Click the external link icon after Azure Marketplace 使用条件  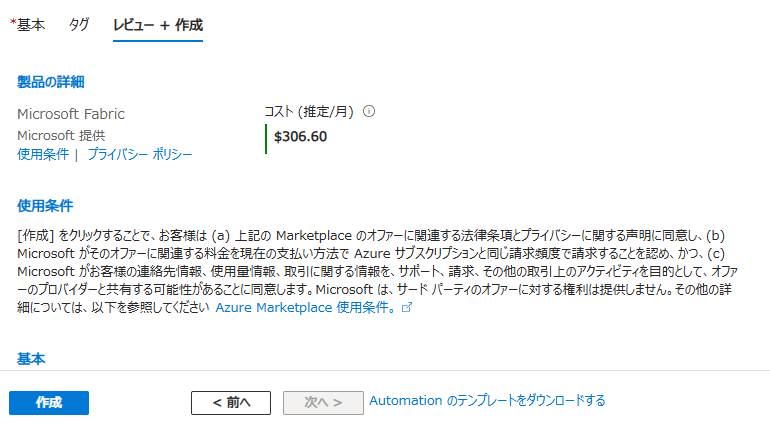click(407, 307)
